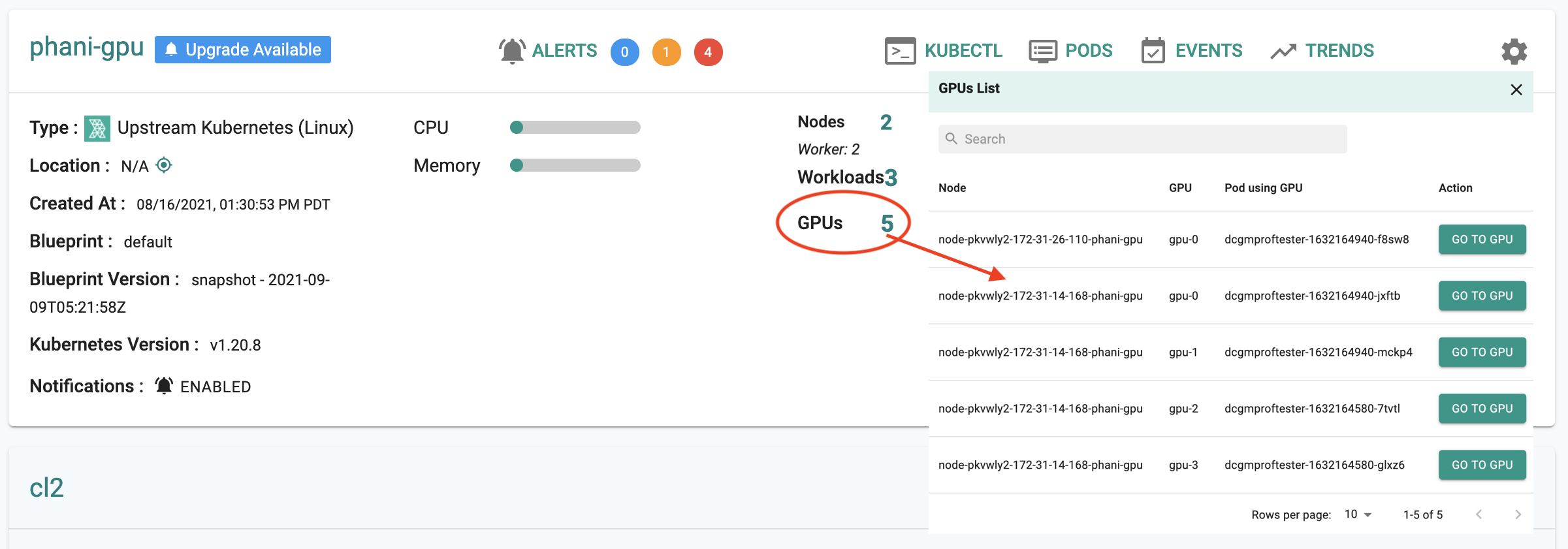Click the orange alert count 1 badge
The image size is (1568, 549).
coord(666,52)
